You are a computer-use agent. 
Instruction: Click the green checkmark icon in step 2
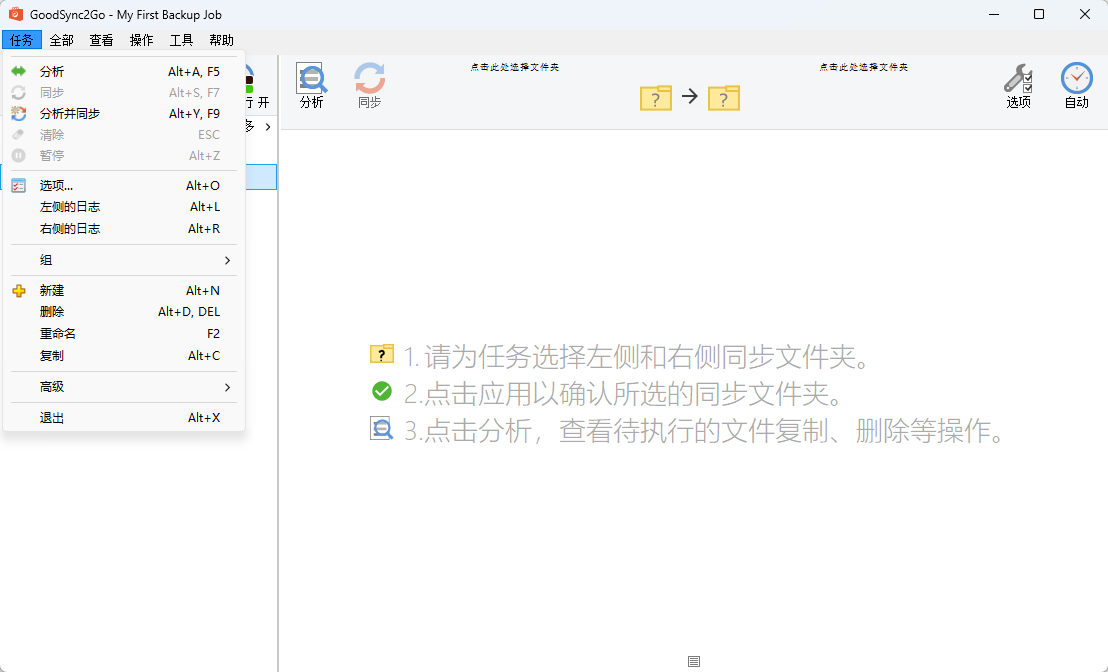tap(382, 391)
